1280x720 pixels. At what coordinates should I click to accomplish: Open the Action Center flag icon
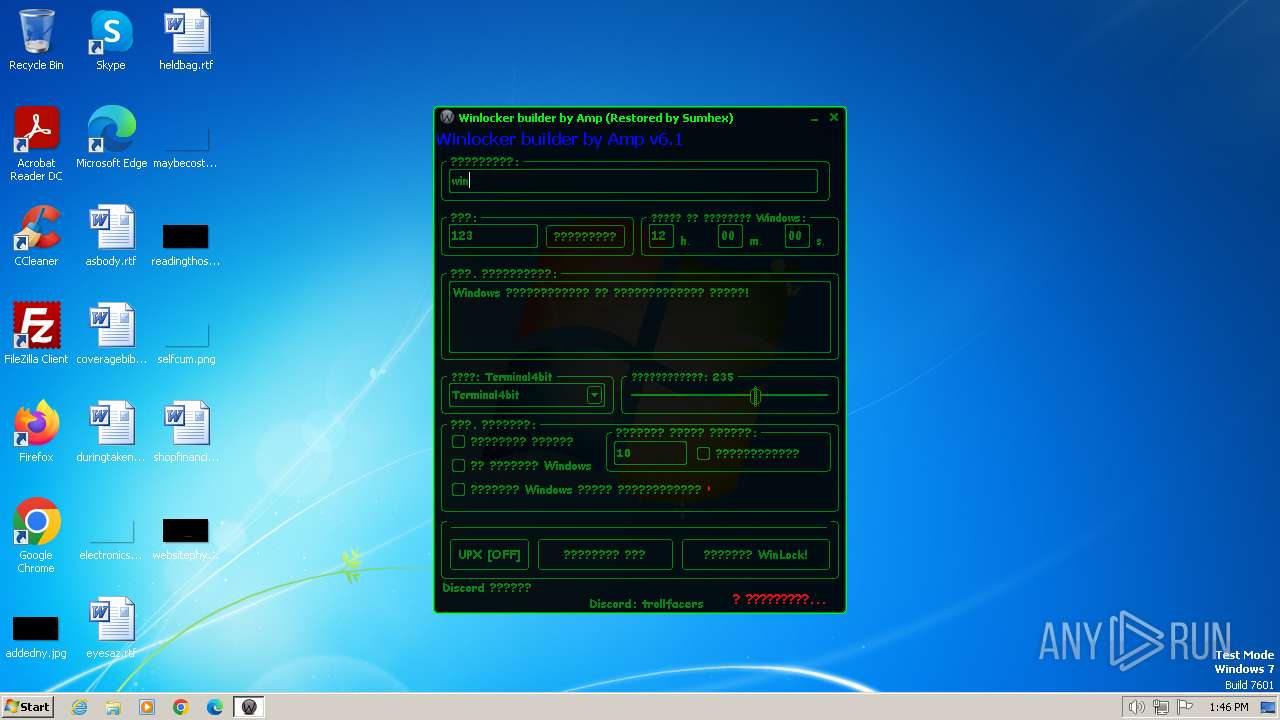coord(1185,707)
